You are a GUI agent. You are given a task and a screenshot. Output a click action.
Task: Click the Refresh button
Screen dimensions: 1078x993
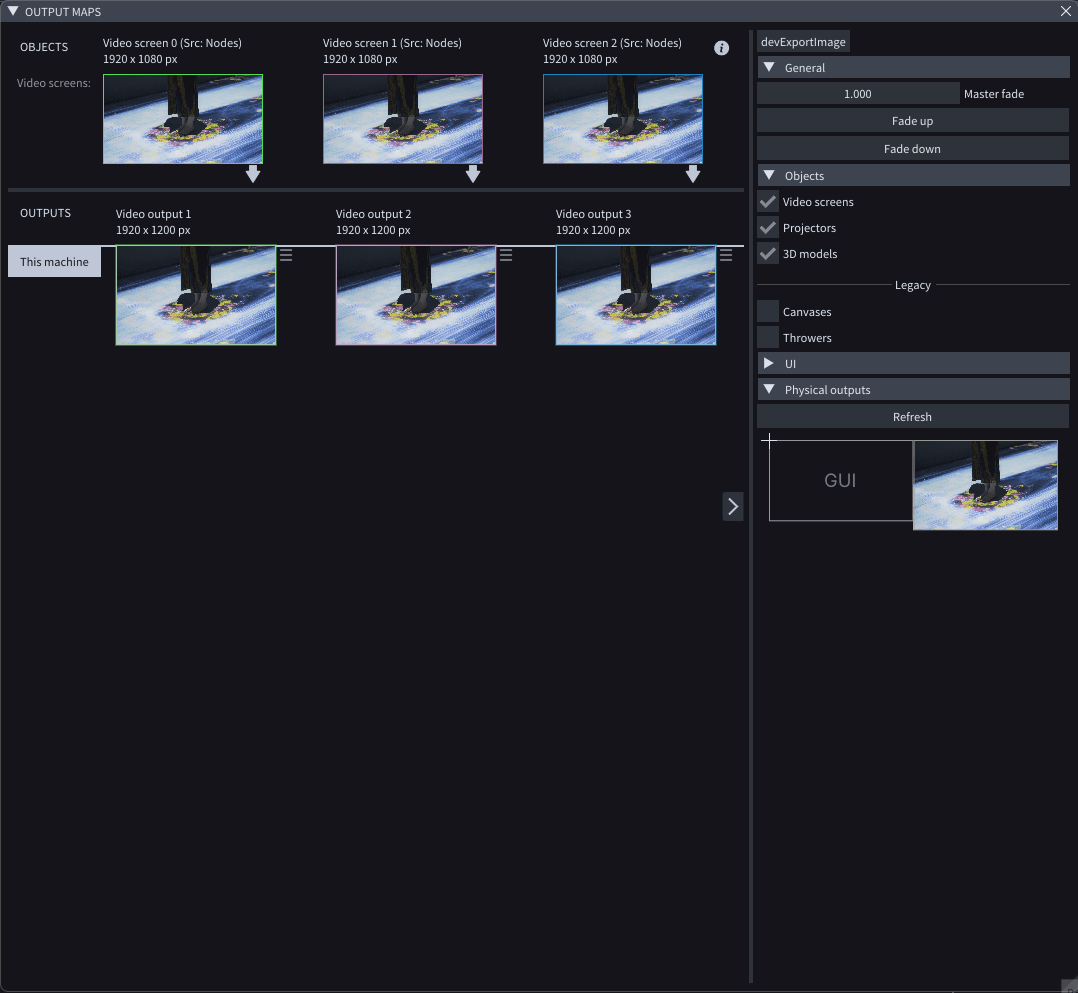point(913,417)
